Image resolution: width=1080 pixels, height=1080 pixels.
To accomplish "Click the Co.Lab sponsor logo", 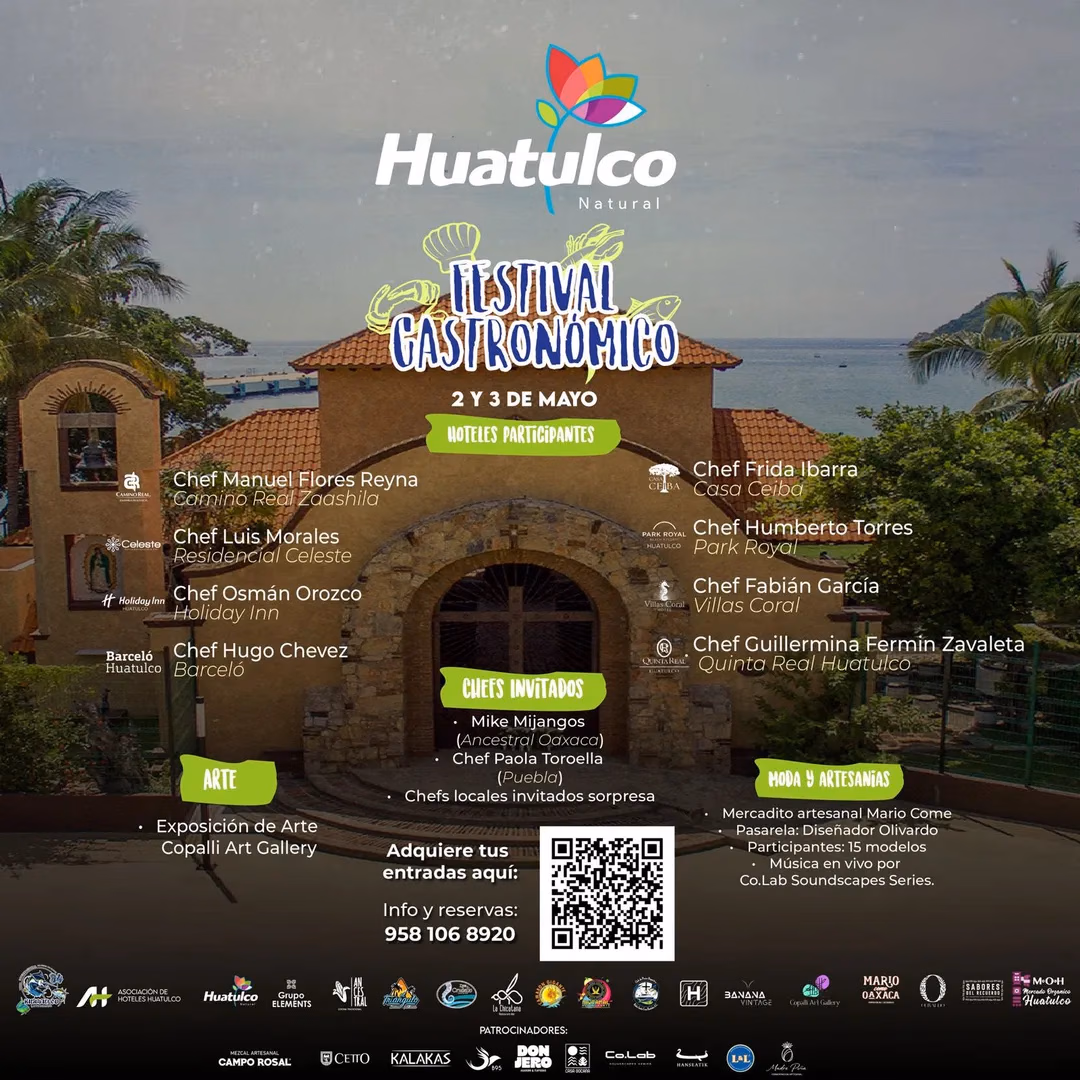I will 630,1057.
